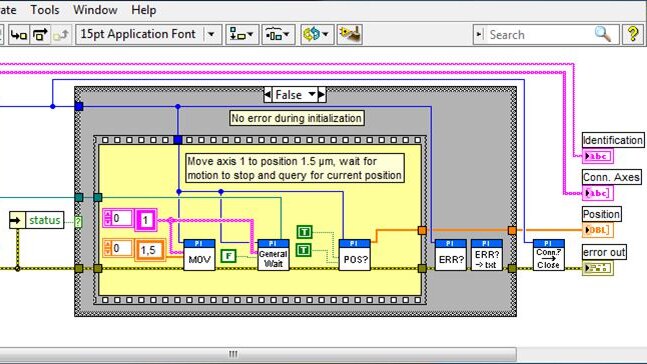
Task: Click the blue input tunnel on the case structure
Action: [x=79, y=106]
